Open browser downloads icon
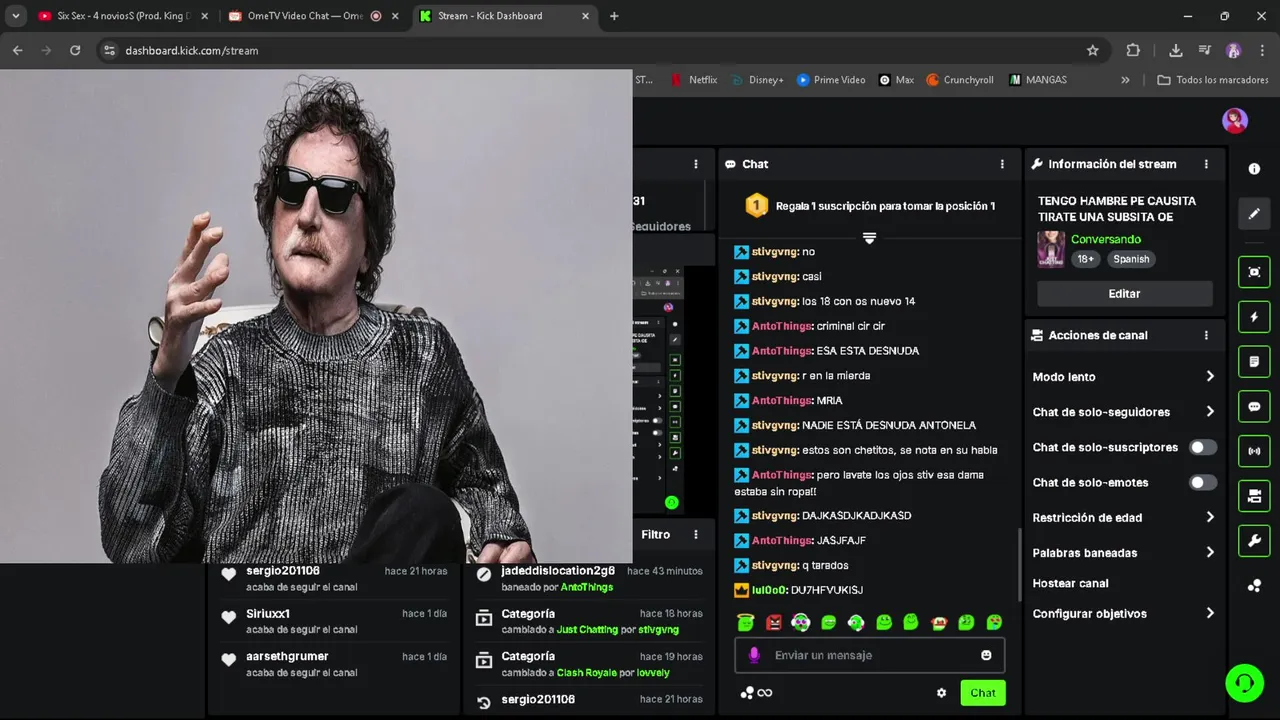 1176,50
